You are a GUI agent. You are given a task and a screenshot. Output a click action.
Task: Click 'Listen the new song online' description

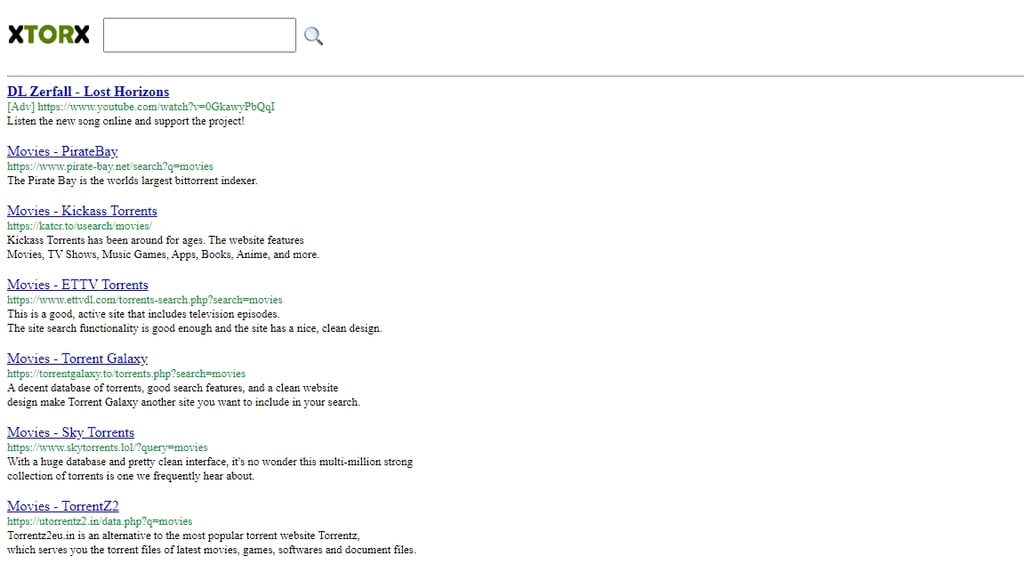pos(126,121)
